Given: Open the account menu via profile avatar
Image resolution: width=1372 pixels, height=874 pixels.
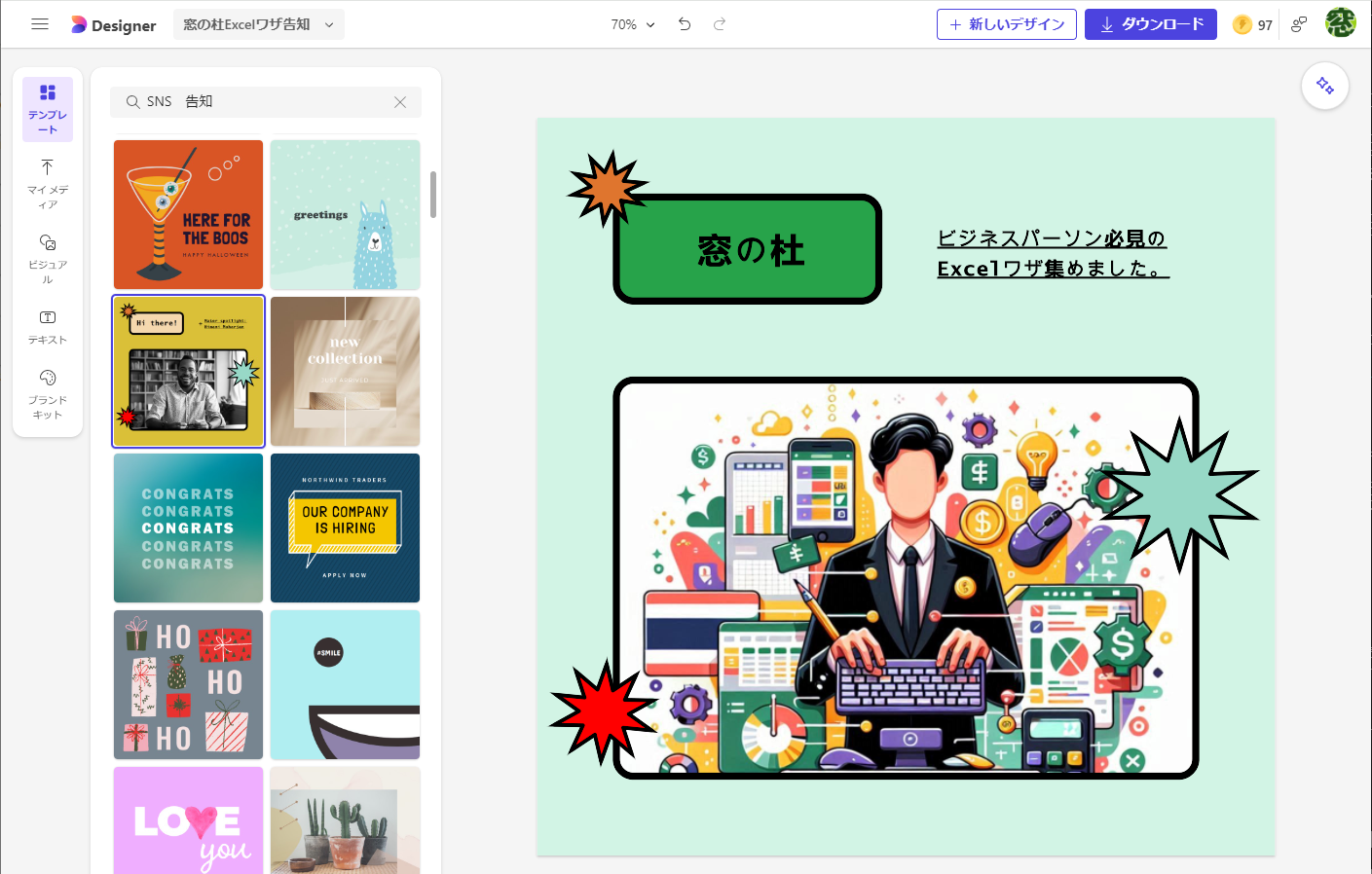Looking at the screenshot, I should point(1341,24).
